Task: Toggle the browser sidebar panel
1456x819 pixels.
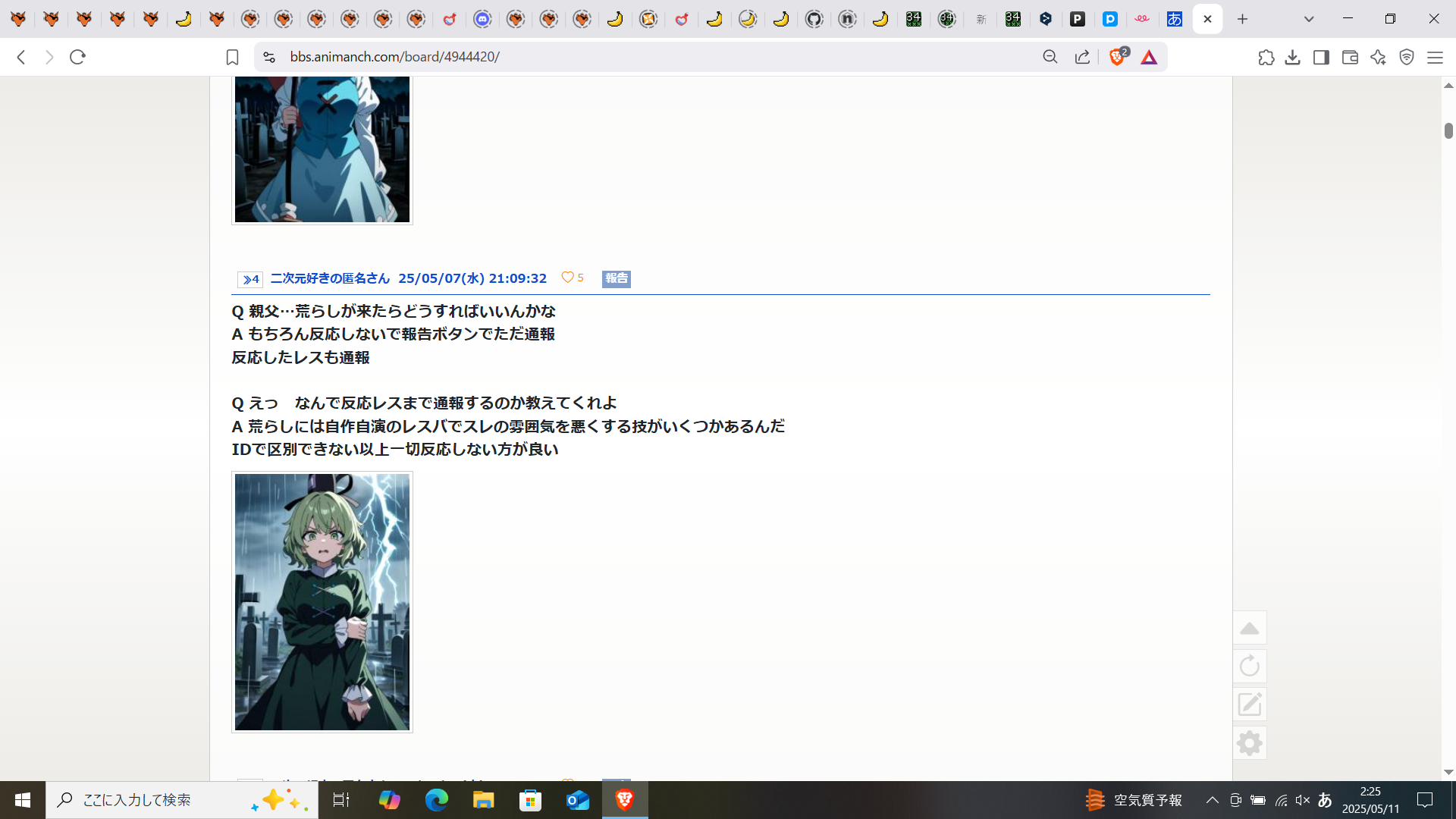Action: [1321, 57]
